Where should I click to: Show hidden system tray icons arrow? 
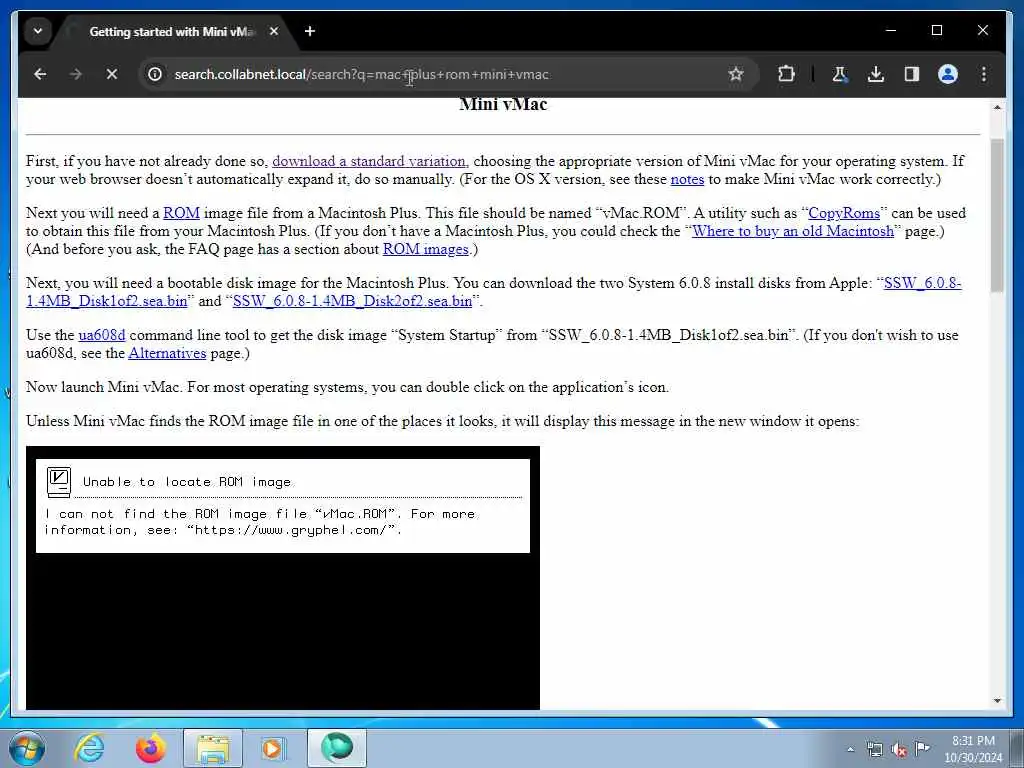pyautogui.click(x=850, y=750)
